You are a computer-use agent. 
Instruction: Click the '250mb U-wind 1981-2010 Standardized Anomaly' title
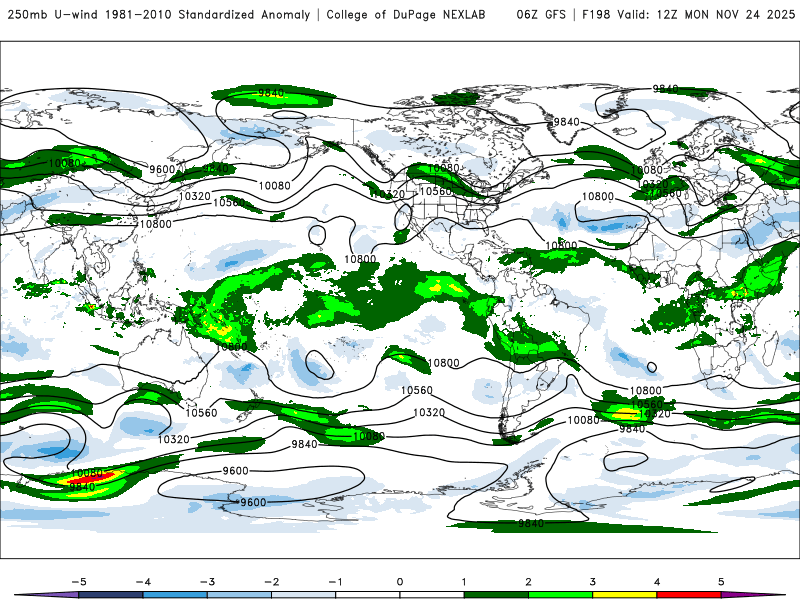pyautogui.click(x=159, y=15)
